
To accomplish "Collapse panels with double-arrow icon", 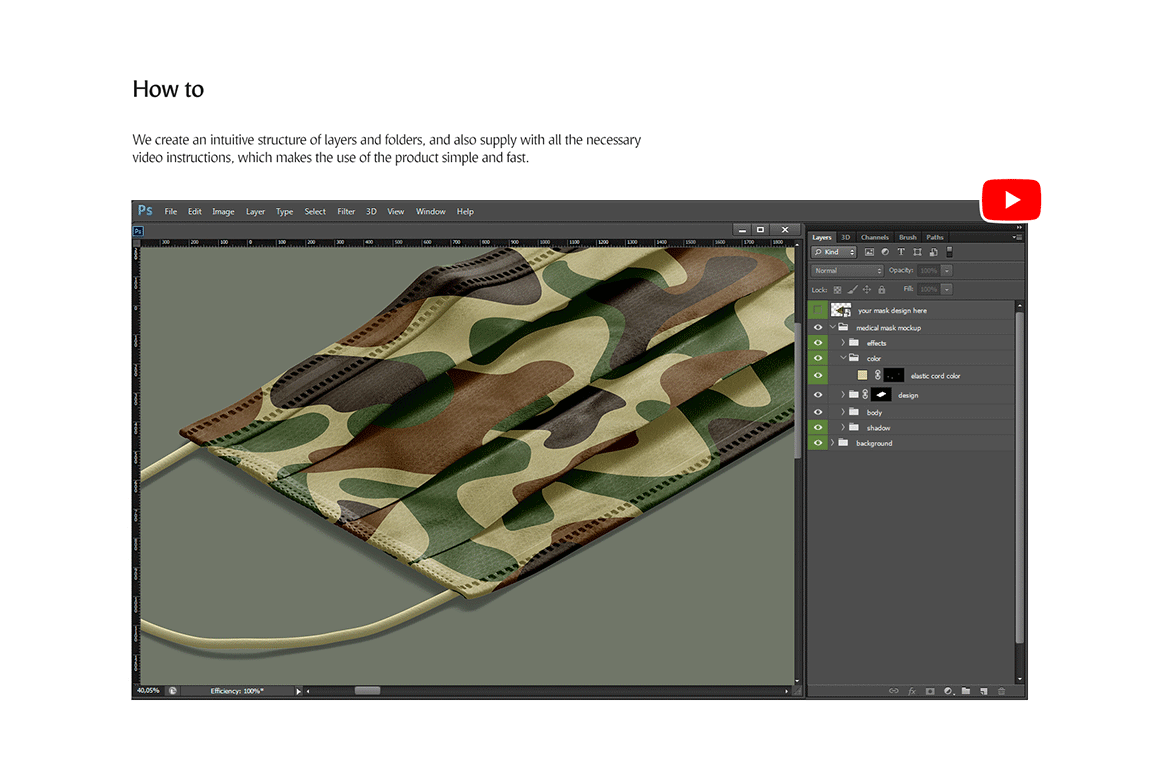I will (1019, 227).
